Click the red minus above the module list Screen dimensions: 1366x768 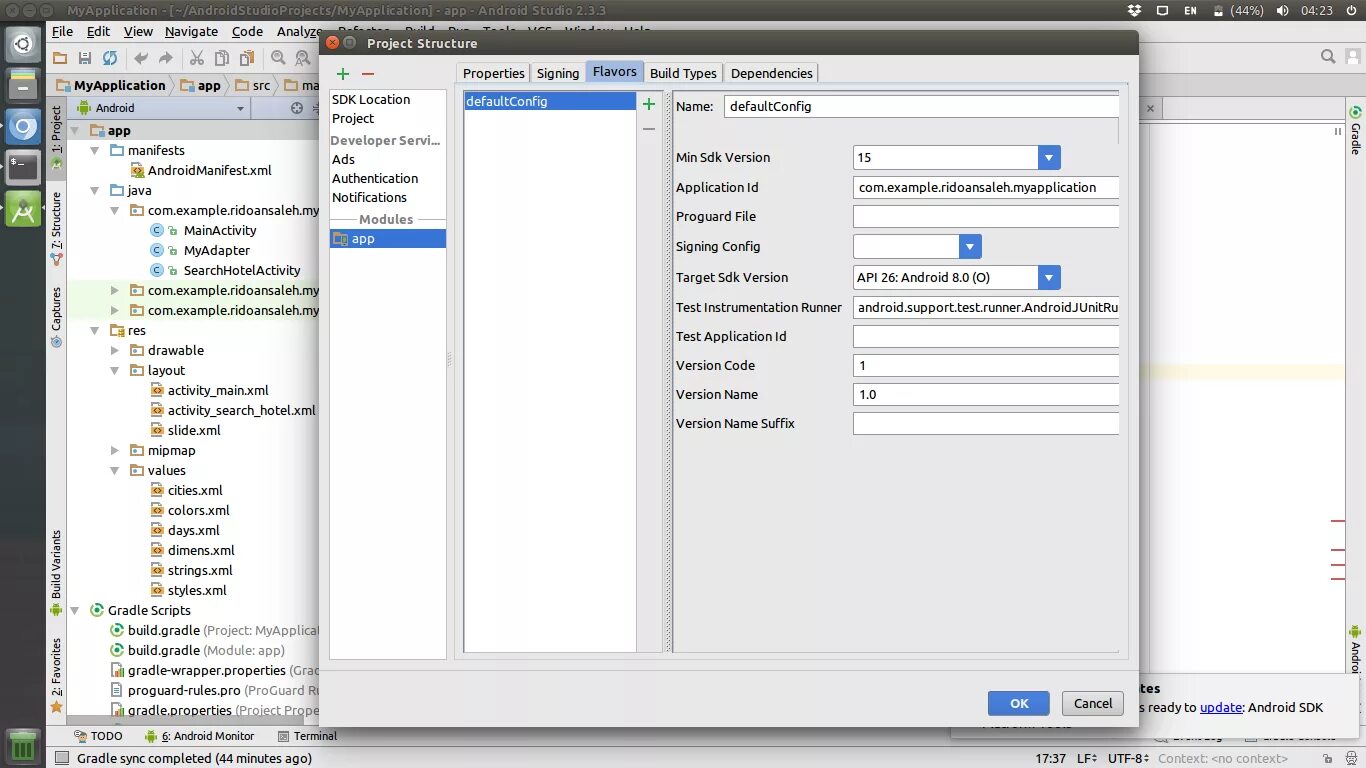[x=368, y=74]
